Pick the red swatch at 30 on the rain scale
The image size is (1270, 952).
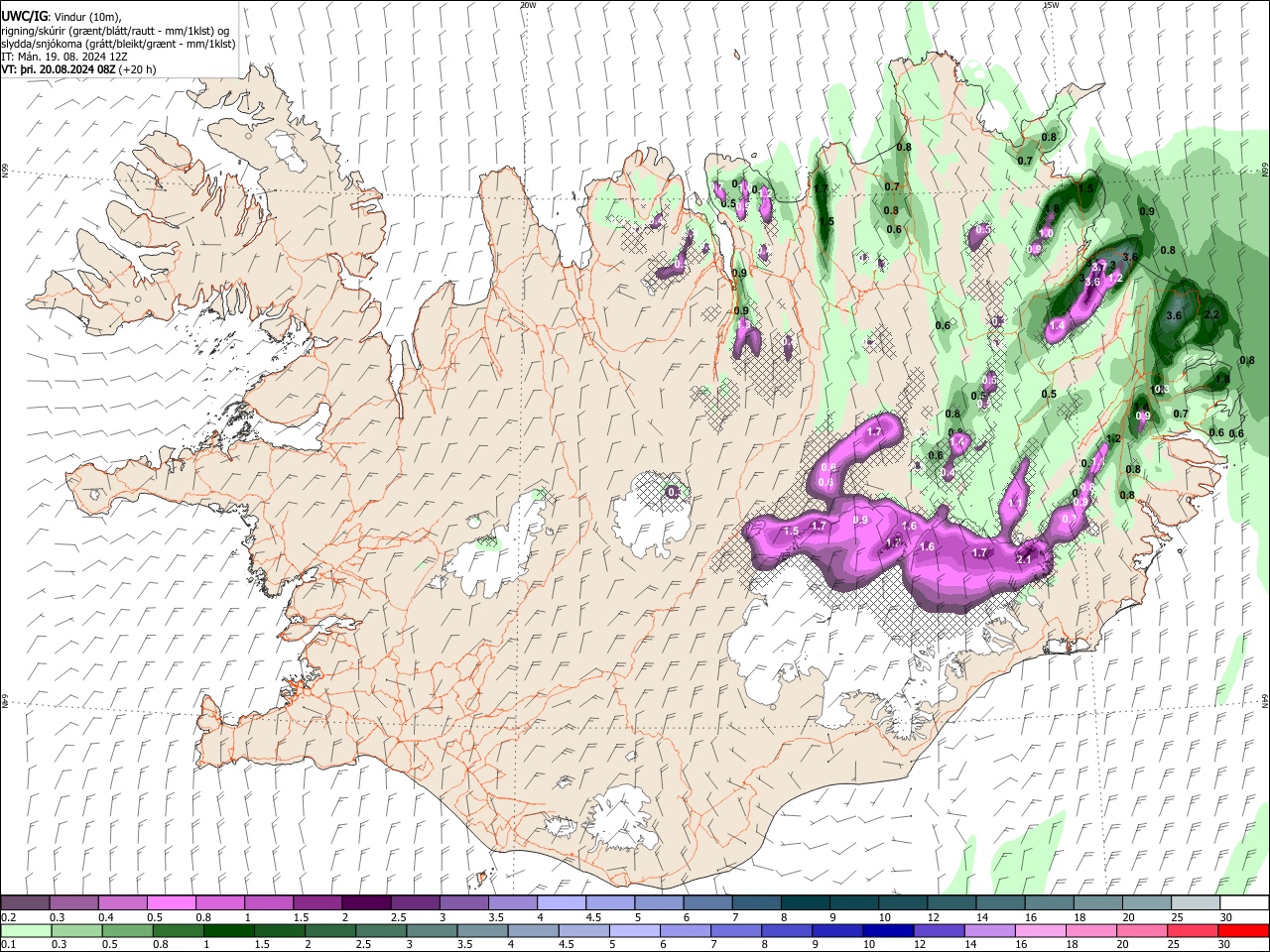point(1243,931)
